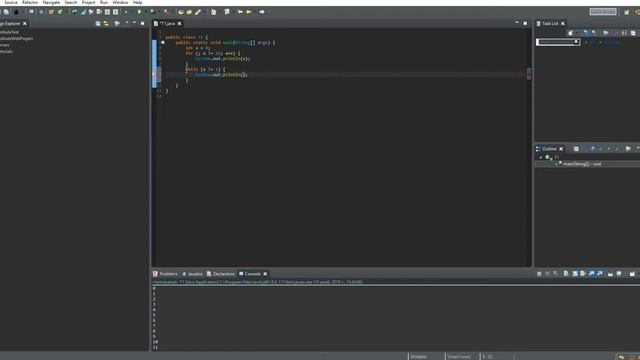Open the Help menu
The height and width of the screenshot is (360, 640).
coord(137,2)
